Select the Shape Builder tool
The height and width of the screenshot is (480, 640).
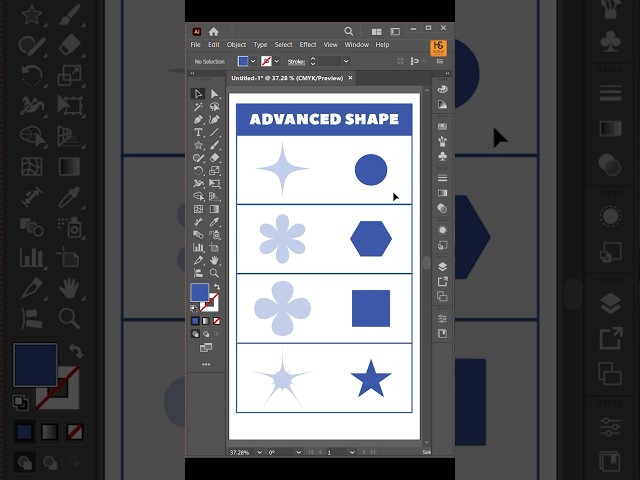198,196
